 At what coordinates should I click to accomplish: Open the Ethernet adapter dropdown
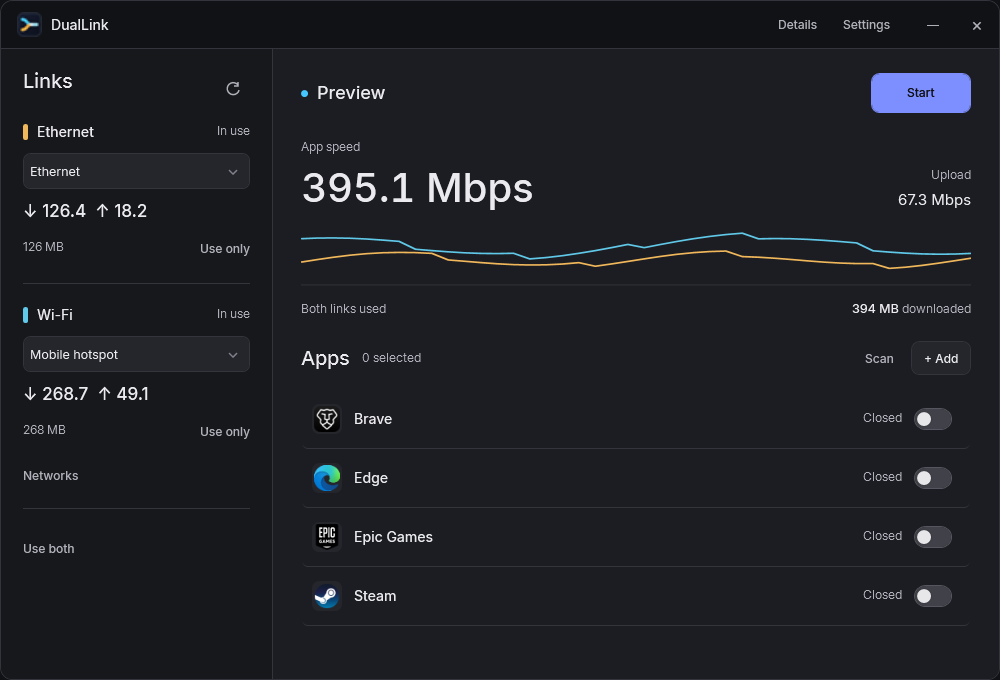click(x=136, y=171)
